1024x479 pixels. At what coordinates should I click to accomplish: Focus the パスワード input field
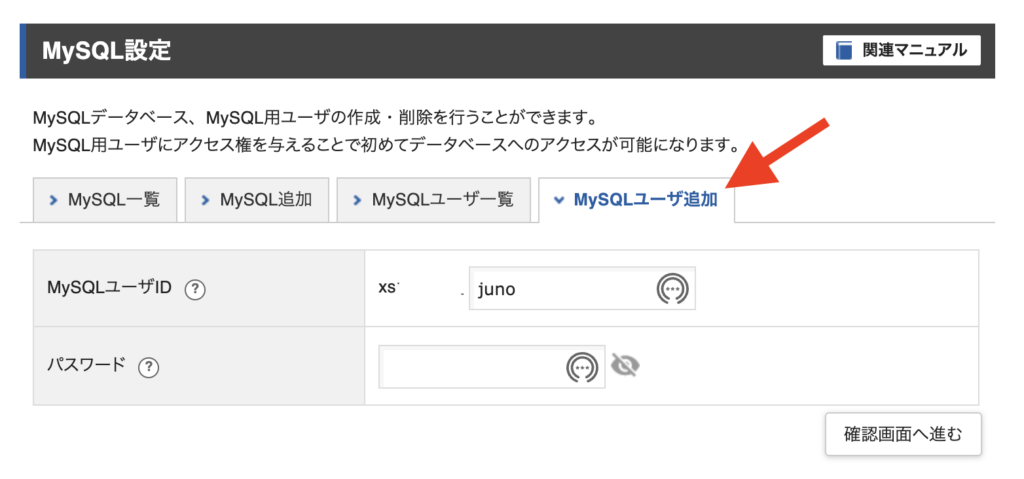[x=492, y=367]
